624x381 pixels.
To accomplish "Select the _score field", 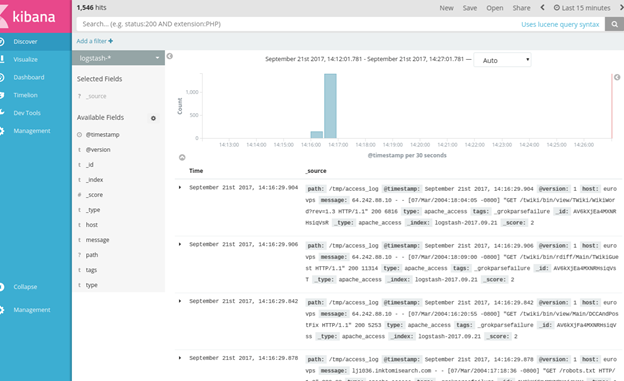I will pyautogui.click(x=94, y=195).
